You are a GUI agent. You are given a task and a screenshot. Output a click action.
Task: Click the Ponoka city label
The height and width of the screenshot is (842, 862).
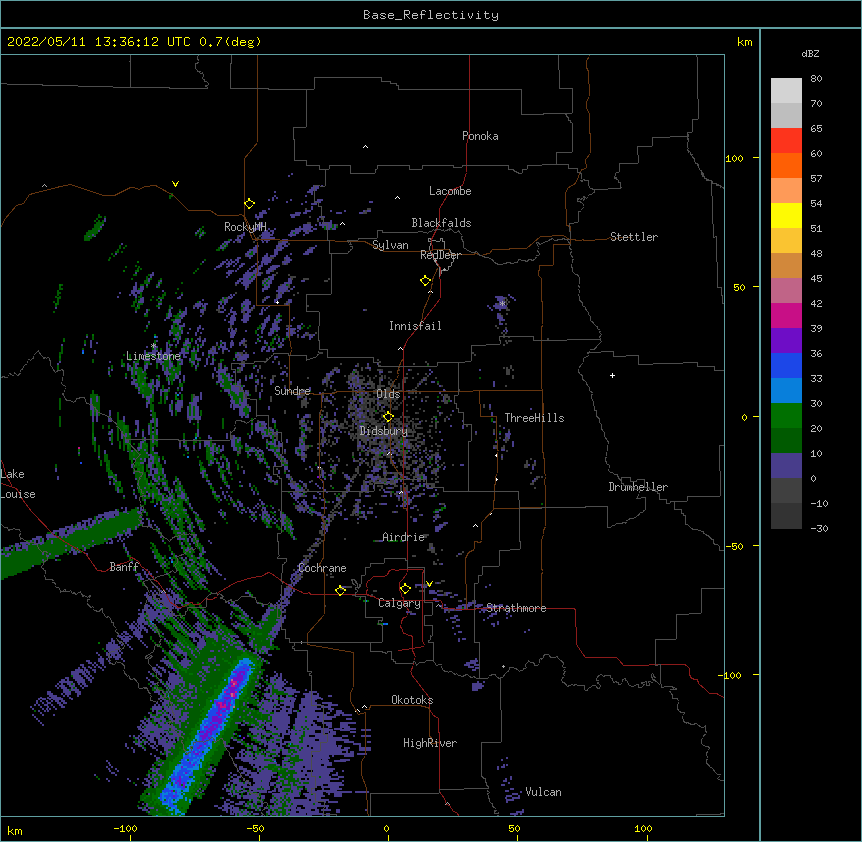pyautogui.click(x=480, y=136)
